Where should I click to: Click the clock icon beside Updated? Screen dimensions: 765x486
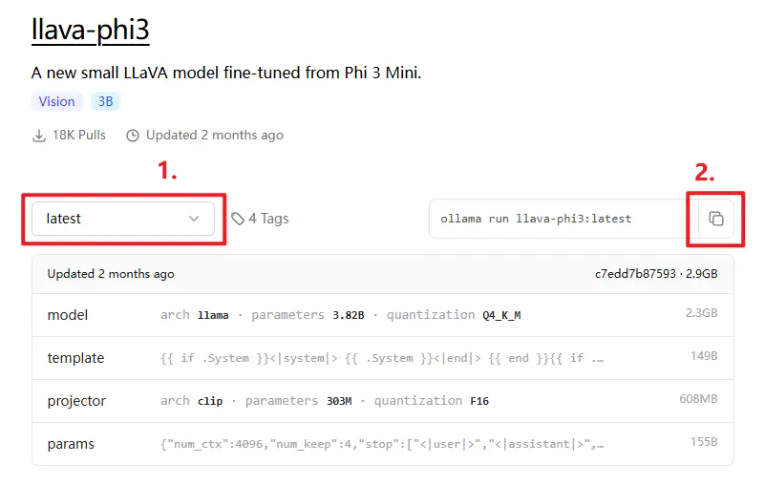click(x=133, y=135)
